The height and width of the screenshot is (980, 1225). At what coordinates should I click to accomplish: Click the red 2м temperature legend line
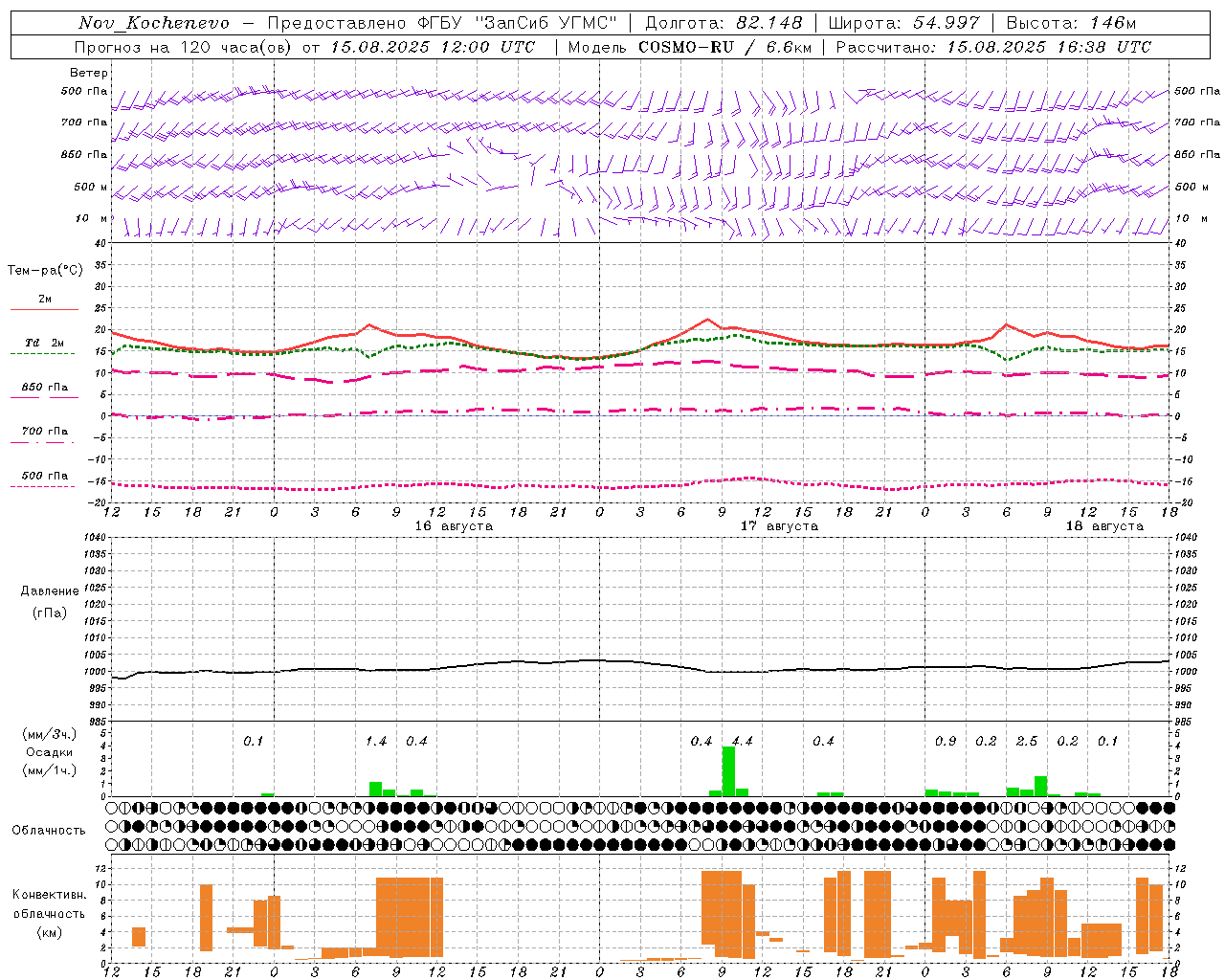45,310
